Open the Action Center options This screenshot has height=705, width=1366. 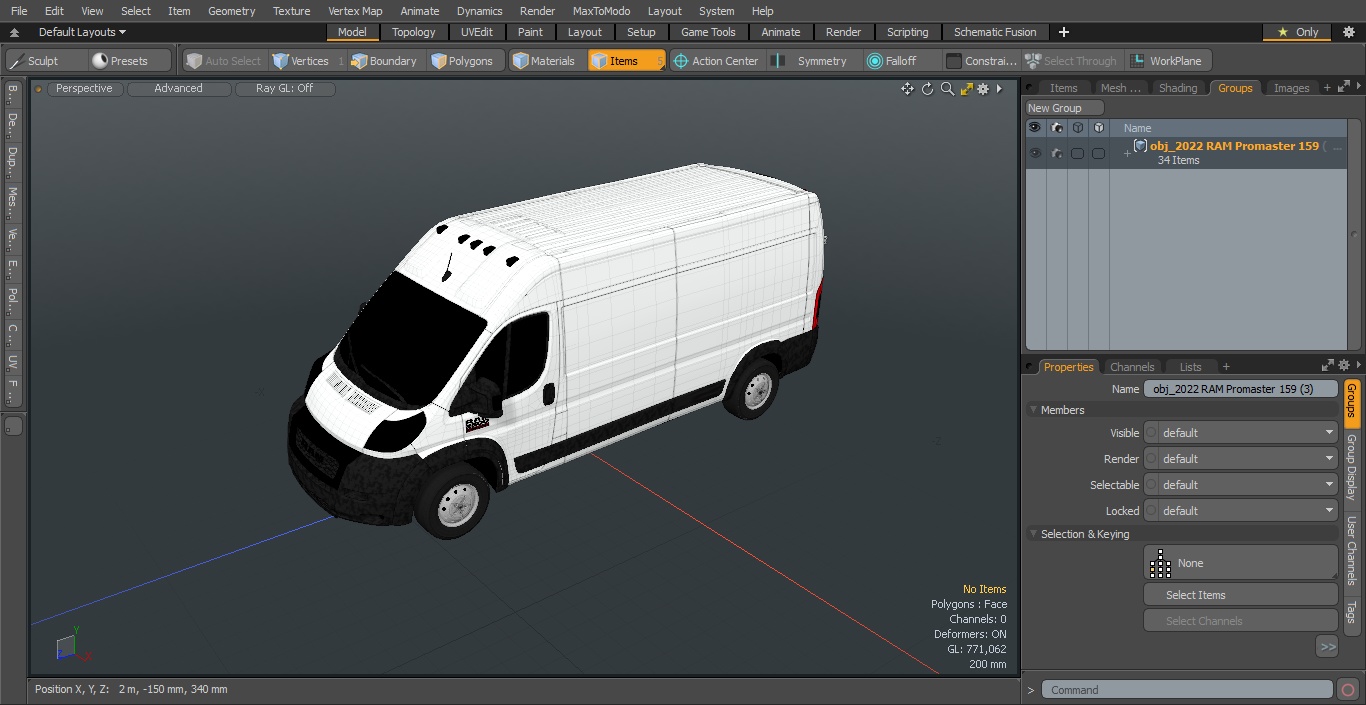(716, 61)
